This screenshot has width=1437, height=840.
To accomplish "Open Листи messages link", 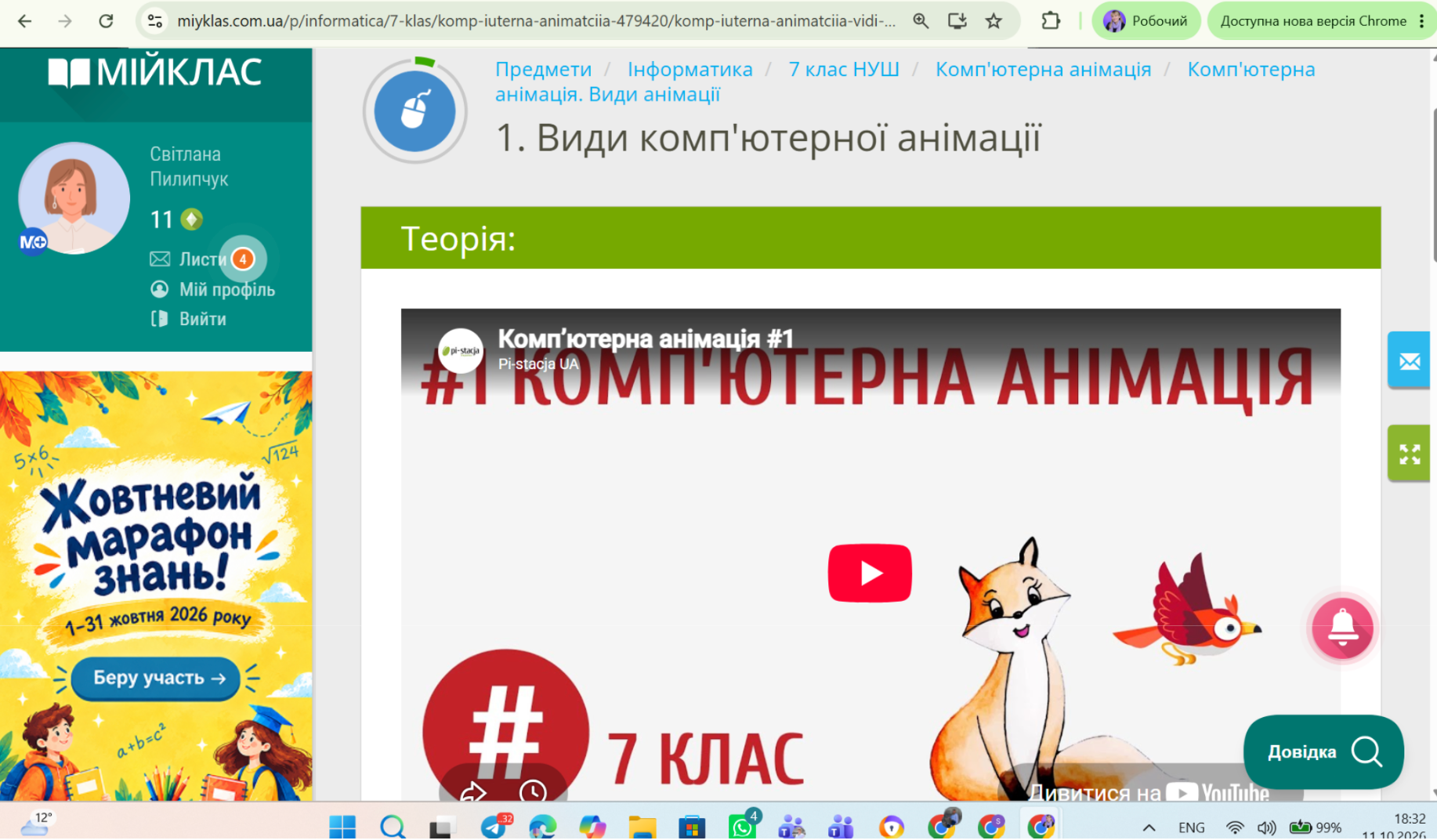I will coord(202,259).
